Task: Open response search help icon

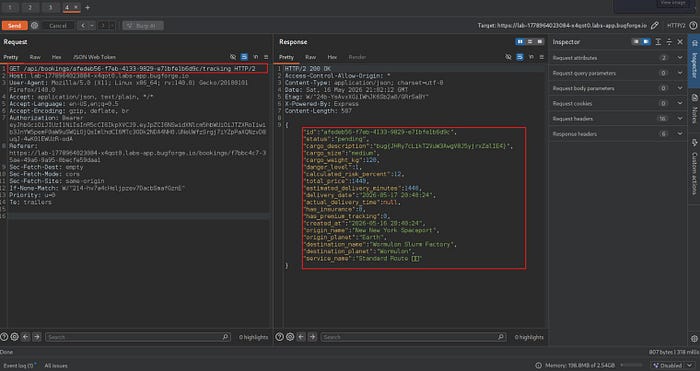Action: pyautogui.click(x=279, y=337)
